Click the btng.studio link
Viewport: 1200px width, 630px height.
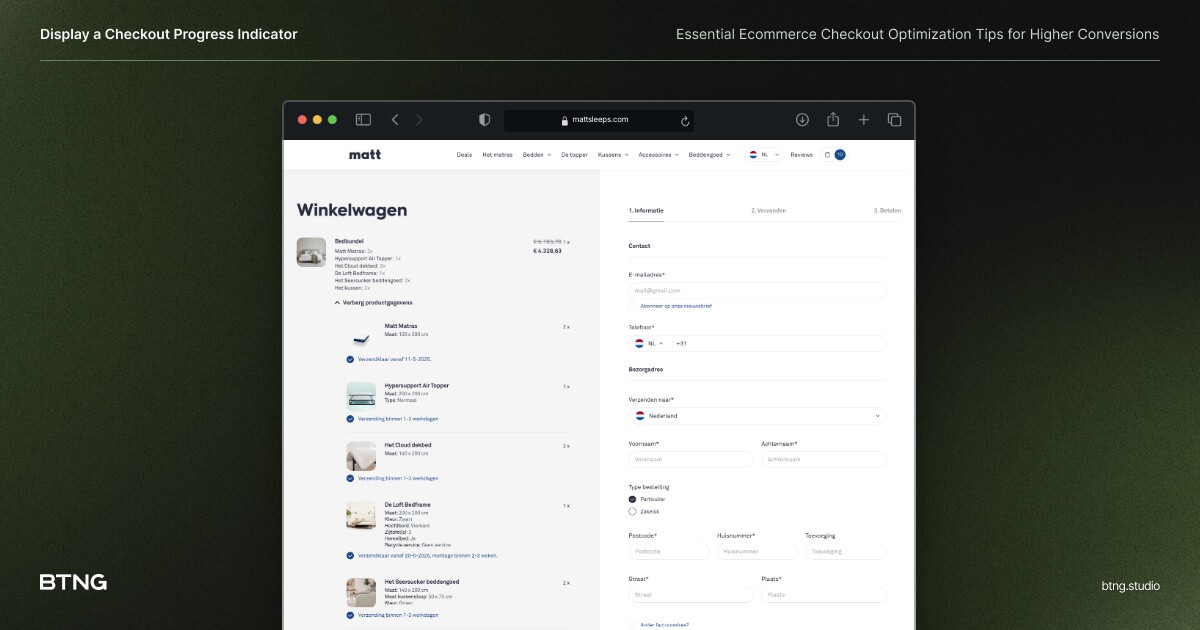point(1130,585)
